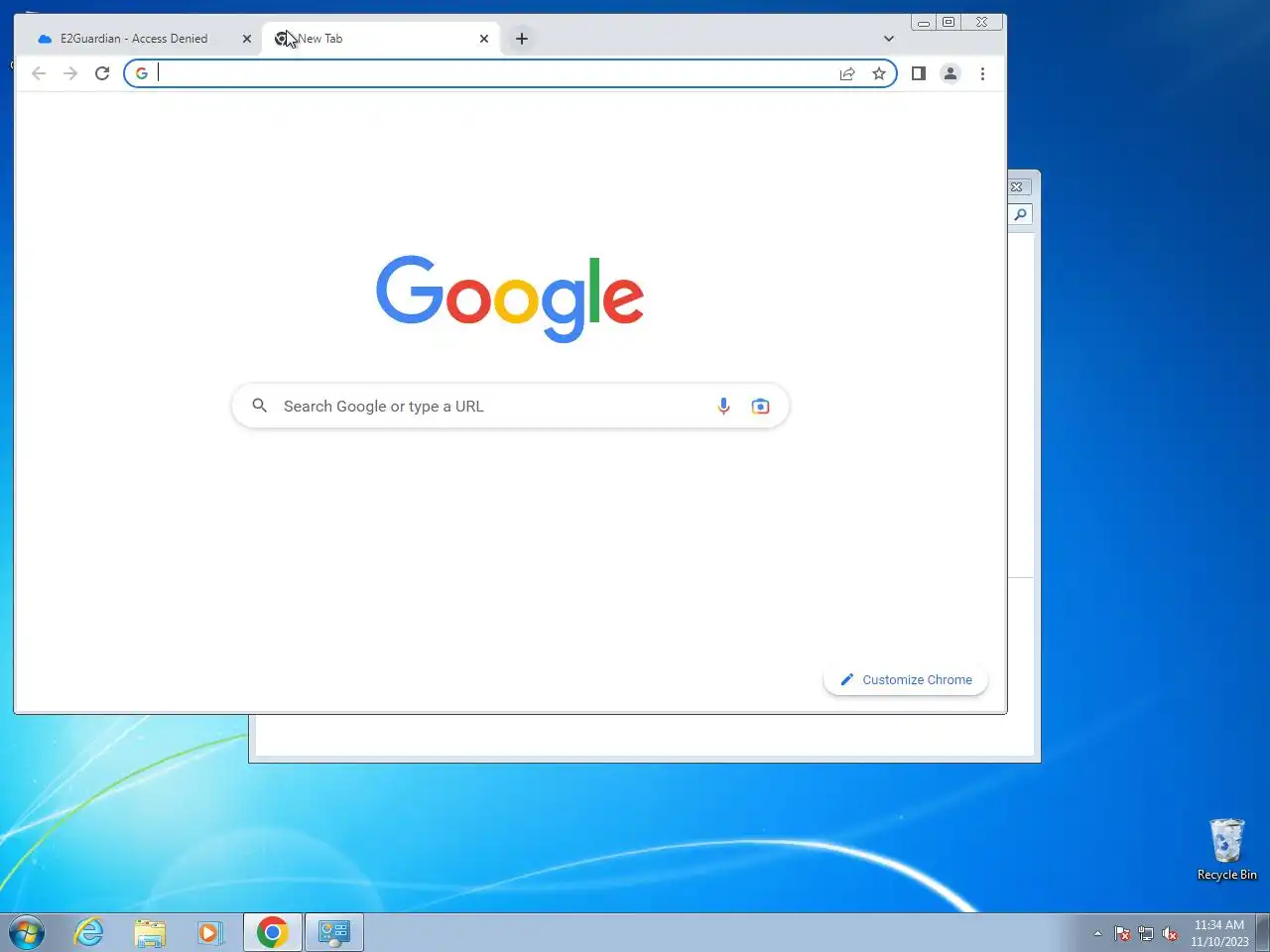
Task: Toggle the Chrome side panel
Action: pos(919,73)
